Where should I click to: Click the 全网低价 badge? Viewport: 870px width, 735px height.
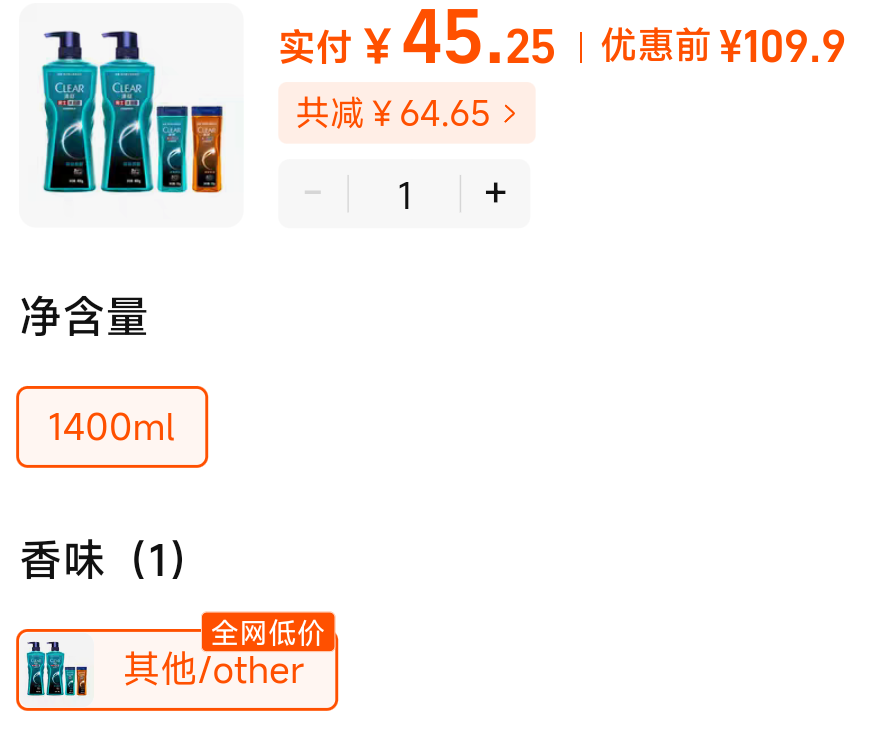coord(268,632)
